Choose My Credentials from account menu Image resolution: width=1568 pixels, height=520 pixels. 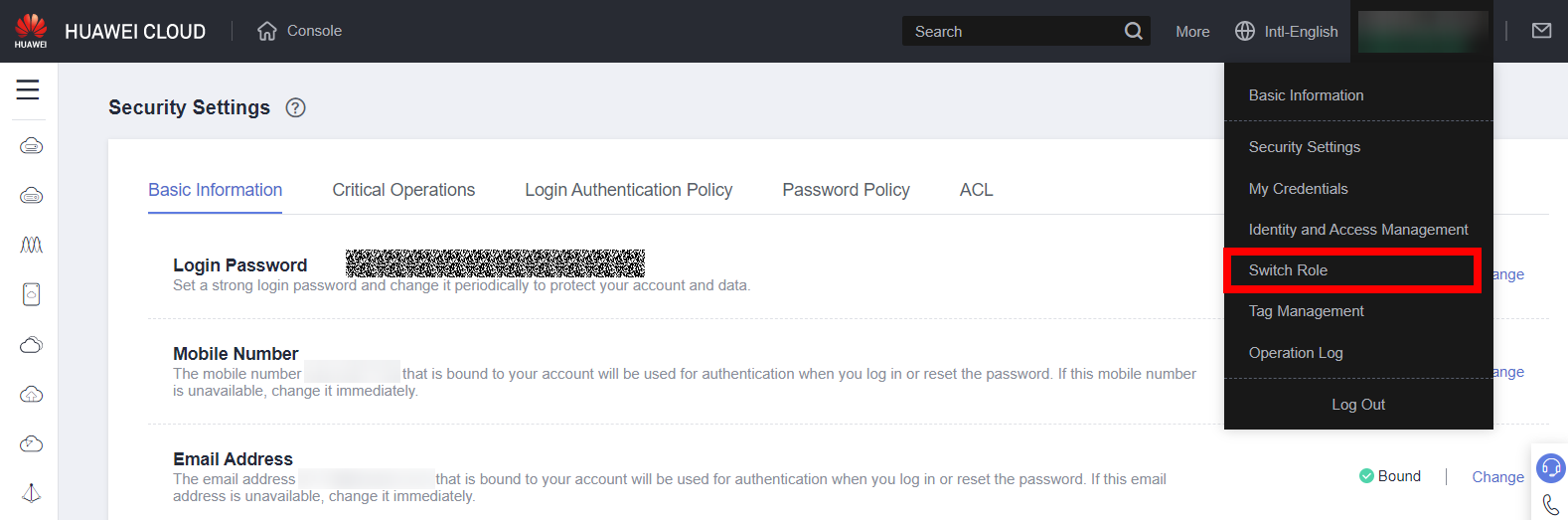tap(1298, 189)
